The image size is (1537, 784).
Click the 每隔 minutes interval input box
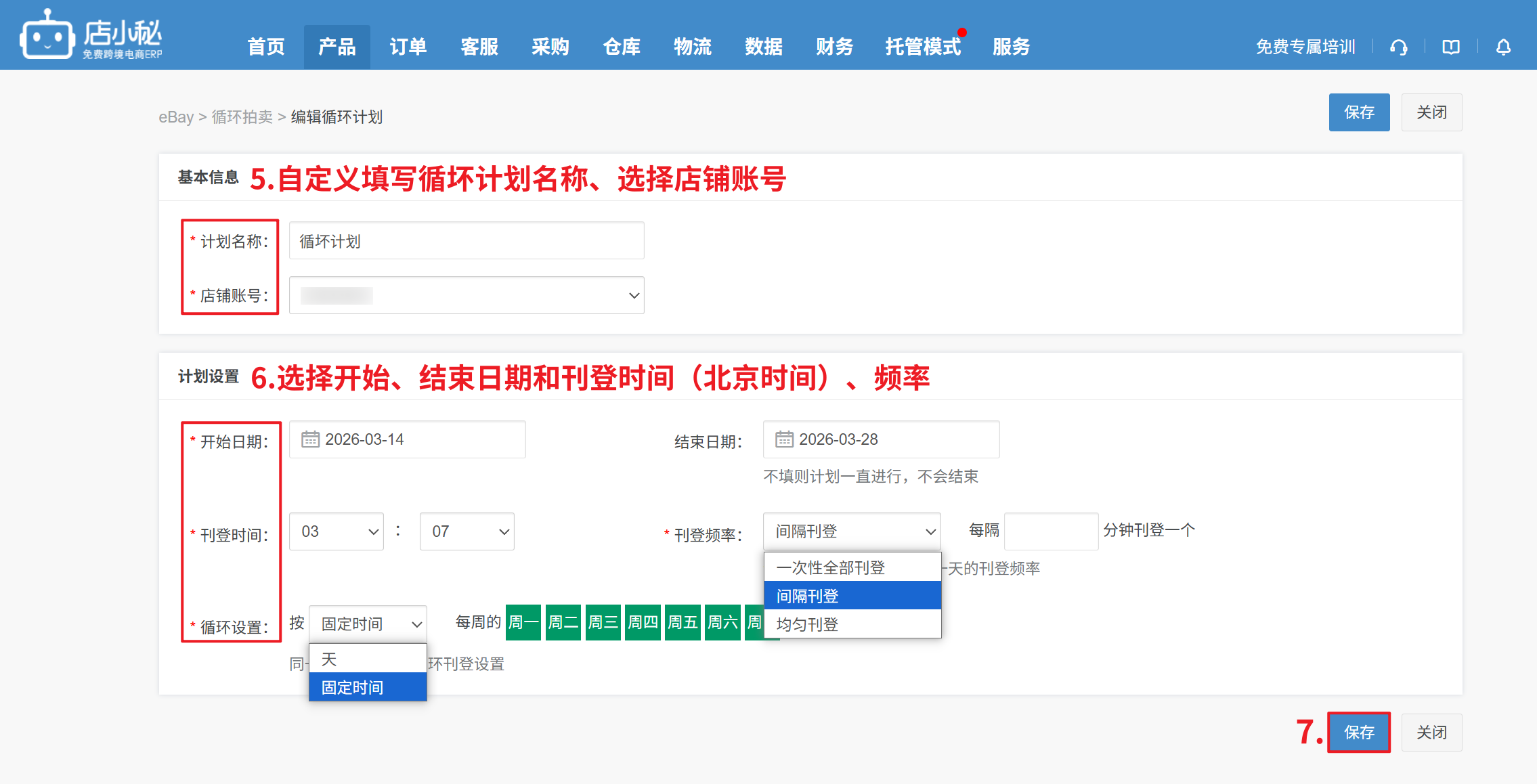1050,531
